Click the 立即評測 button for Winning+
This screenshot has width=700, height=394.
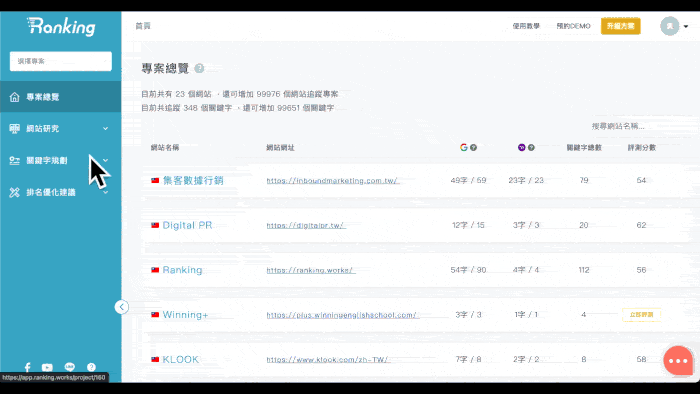pos(642,315)
